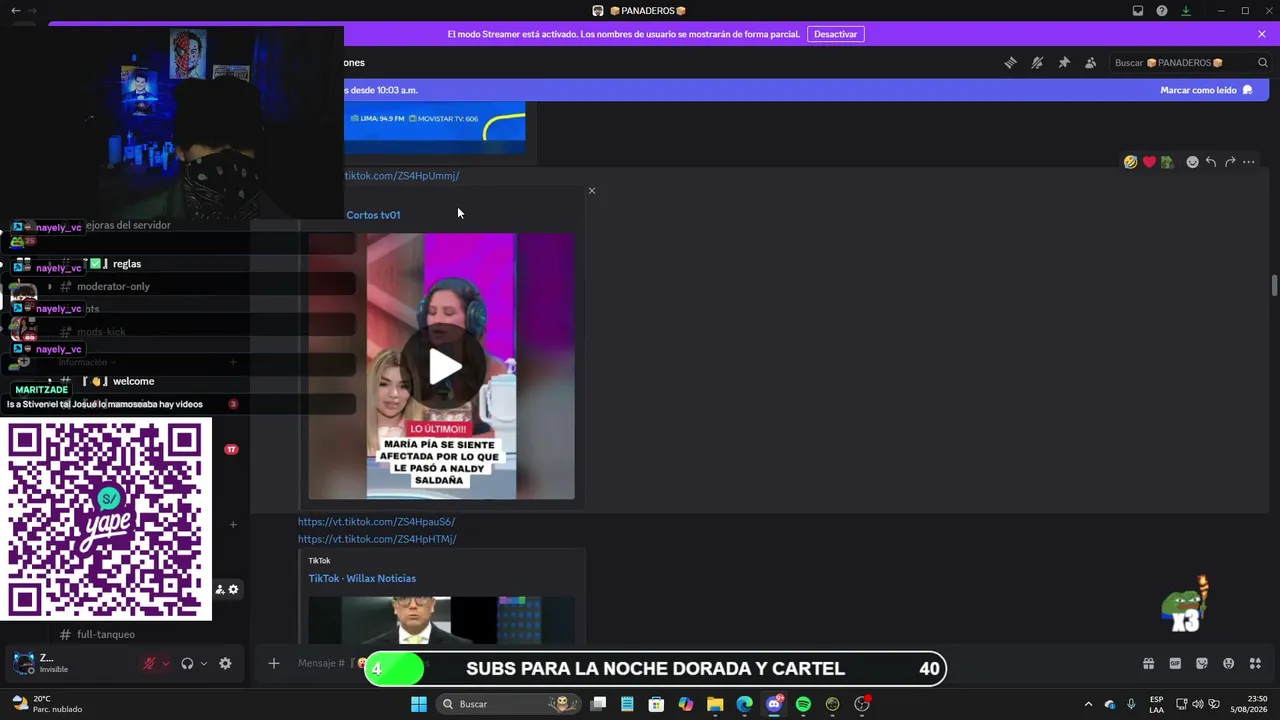Open the Windows Start menu
The height and width of the screenshot is (720, 1280).
(419, 704)
